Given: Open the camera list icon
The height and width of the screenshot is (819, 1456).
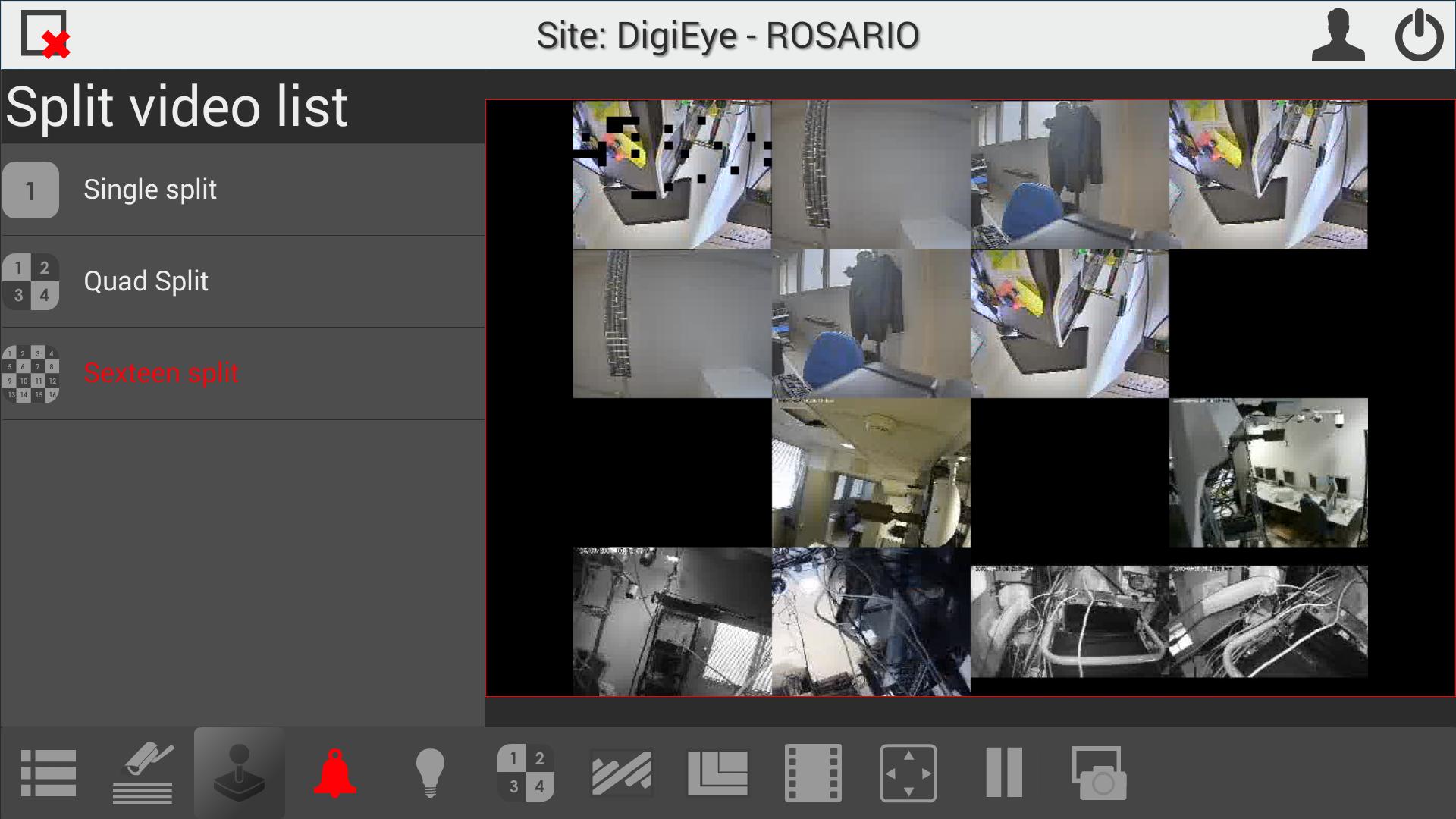Looking at the screenshot, I should (x=143, y=773).
